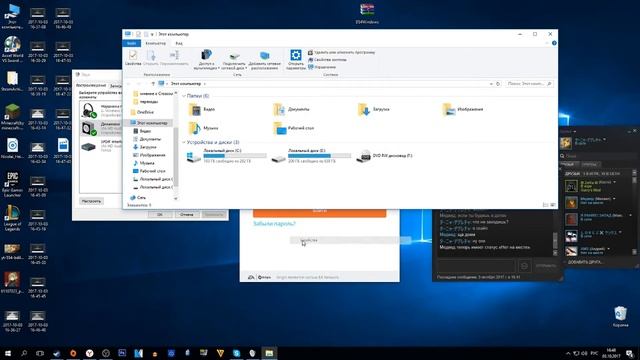
Task: Select the Epic Games Launcher desktop icon
Action: tap(12, 184)
